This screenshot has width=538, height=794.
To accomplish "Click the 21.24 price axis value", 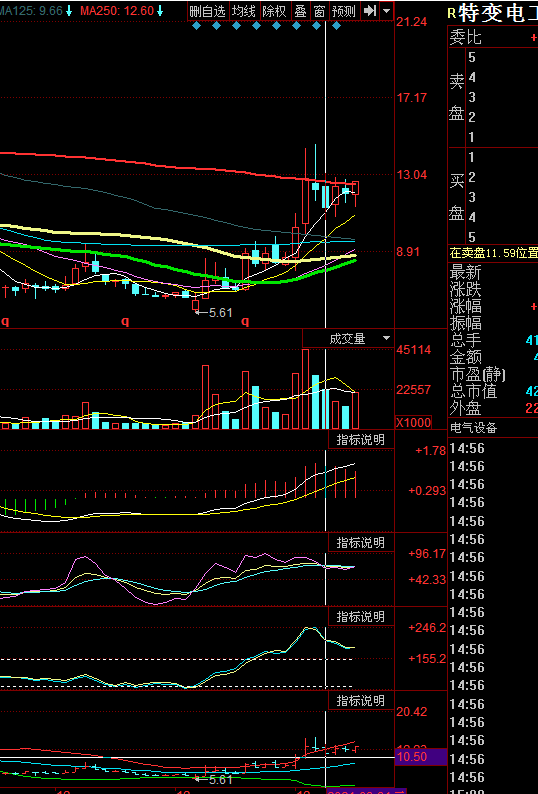I will pos(412,22).
